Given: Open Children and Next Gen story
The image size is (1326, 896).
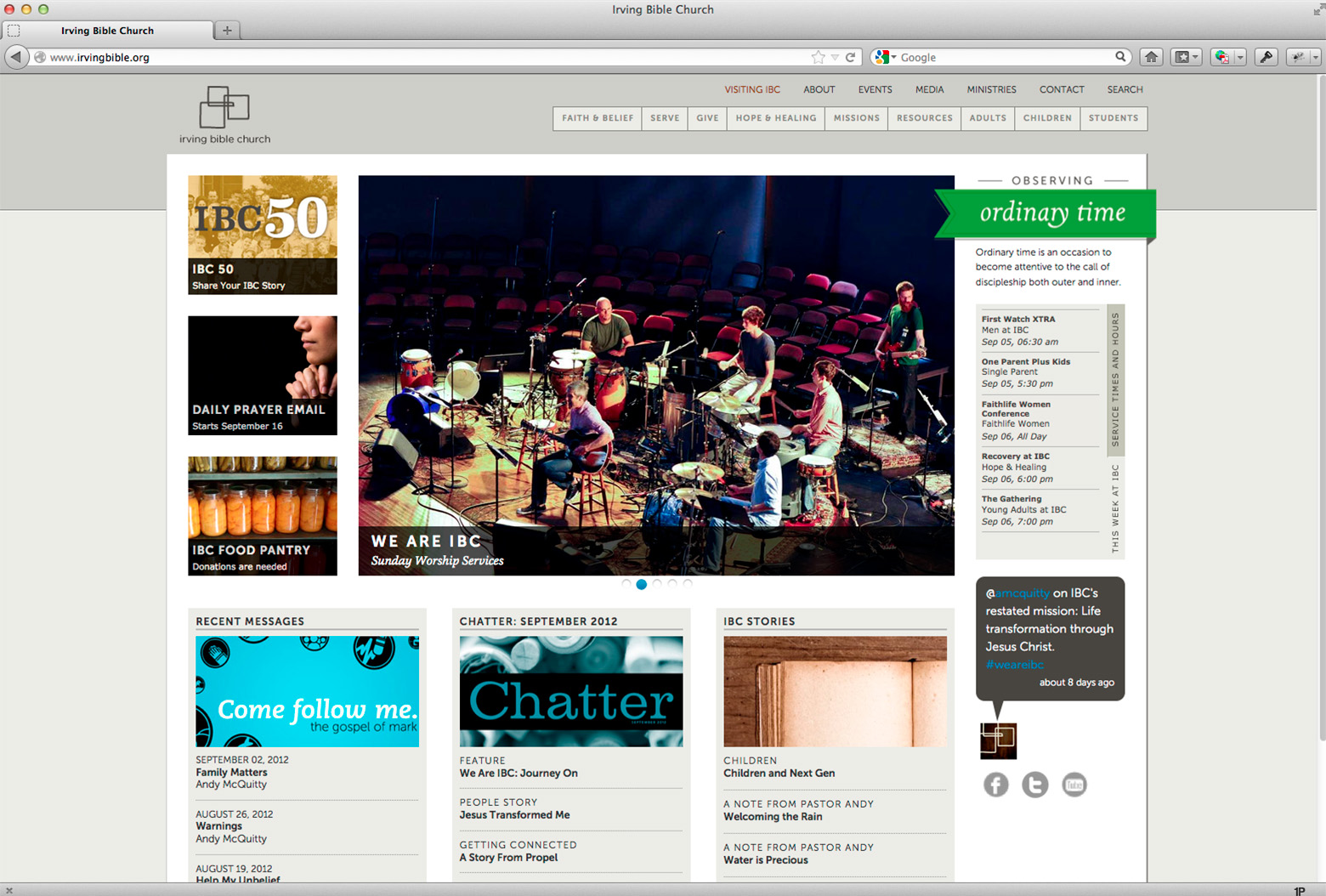Looking at the screenshot, I should (x=779, y=774).
